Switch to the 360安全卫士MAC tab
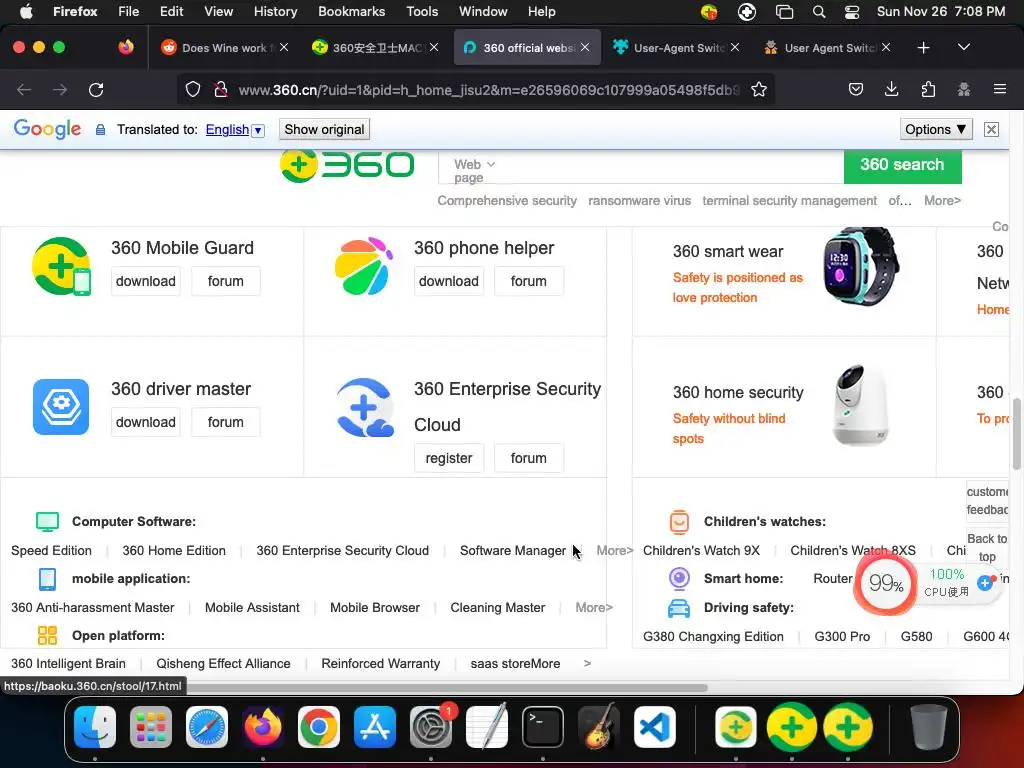Screen dimensions: 1024x768 click(374, 48)
